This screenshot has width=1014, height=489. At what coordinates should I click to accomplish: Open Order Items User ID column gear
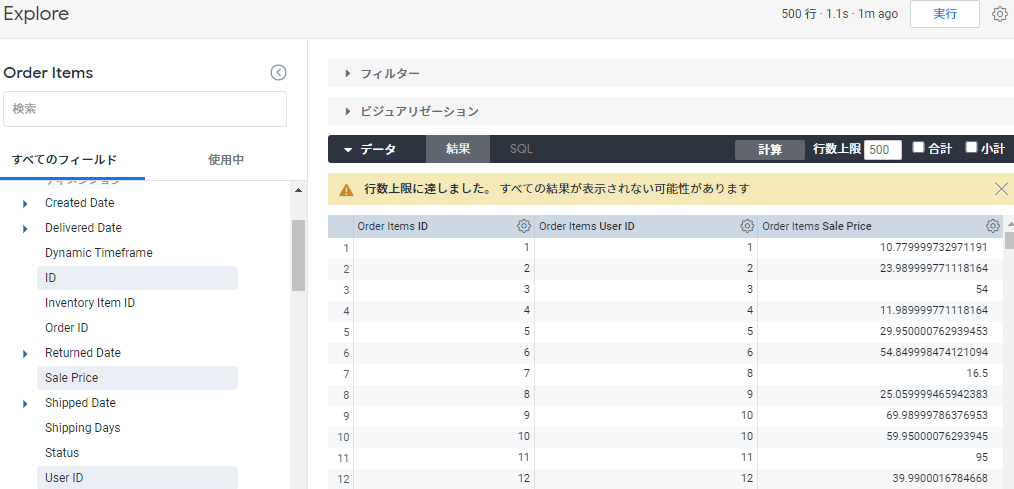point(747,226)
